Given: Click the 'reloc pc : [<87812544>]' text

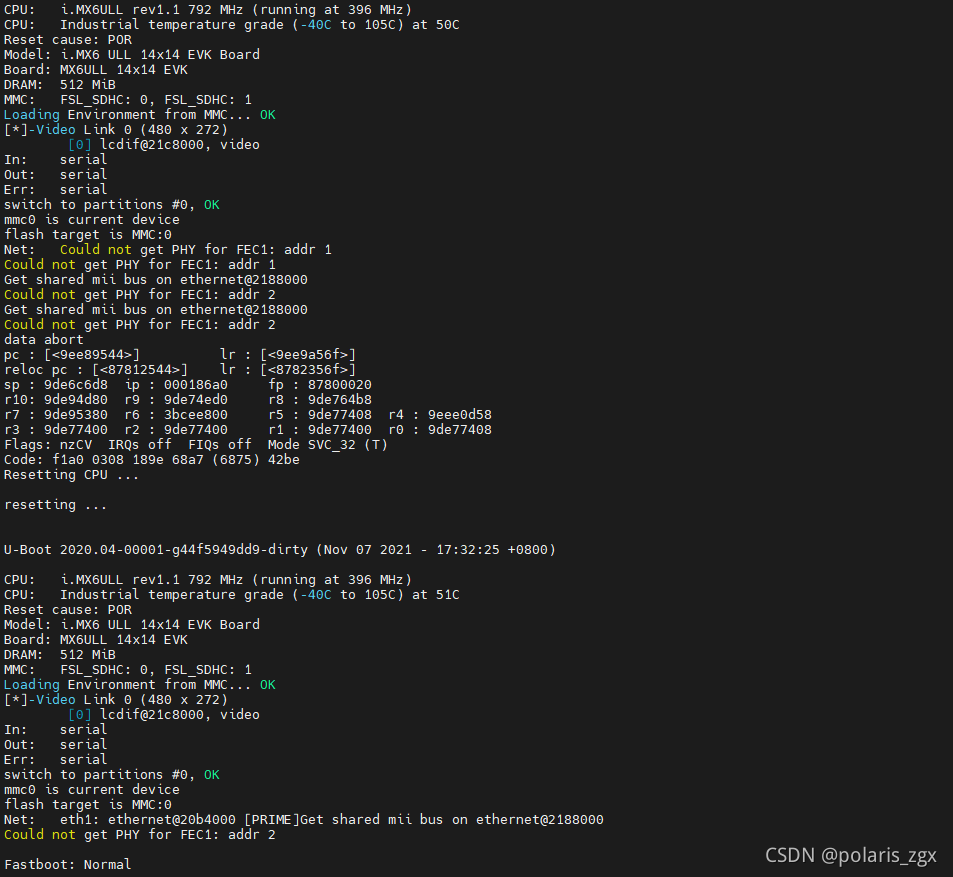Looking at the screenshot, I should coord(96,370).
